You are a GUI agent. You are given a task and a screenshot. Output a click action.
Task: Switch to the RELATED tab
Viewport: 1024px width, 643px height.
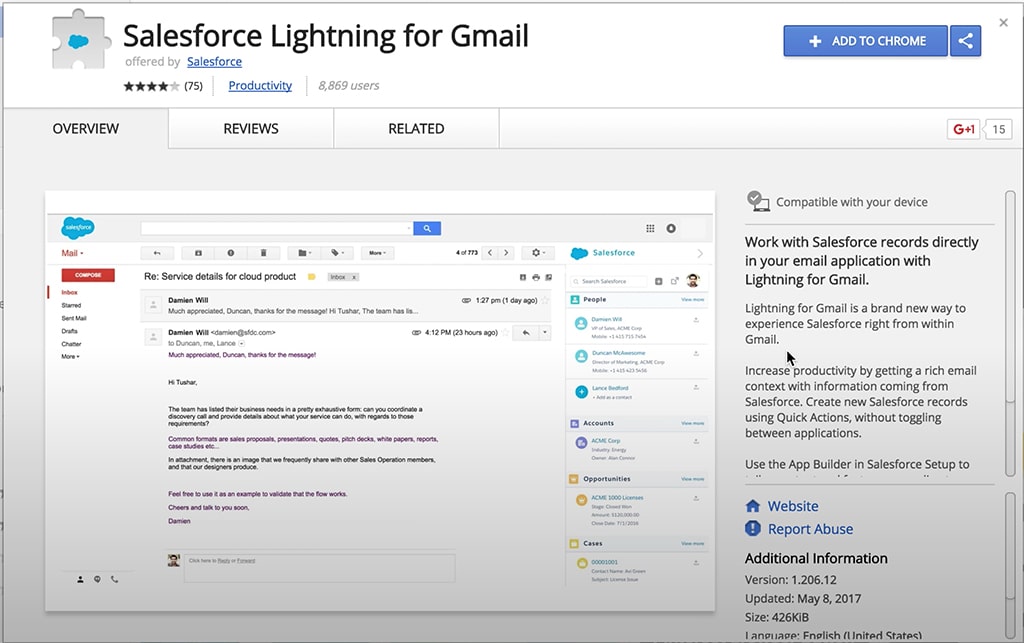click(416, 129)
